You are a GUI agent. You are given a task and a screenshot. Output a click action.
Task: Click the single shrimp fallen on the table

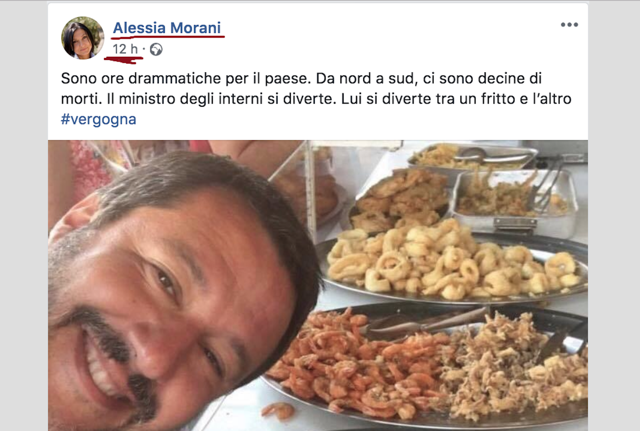coord(278,410)
